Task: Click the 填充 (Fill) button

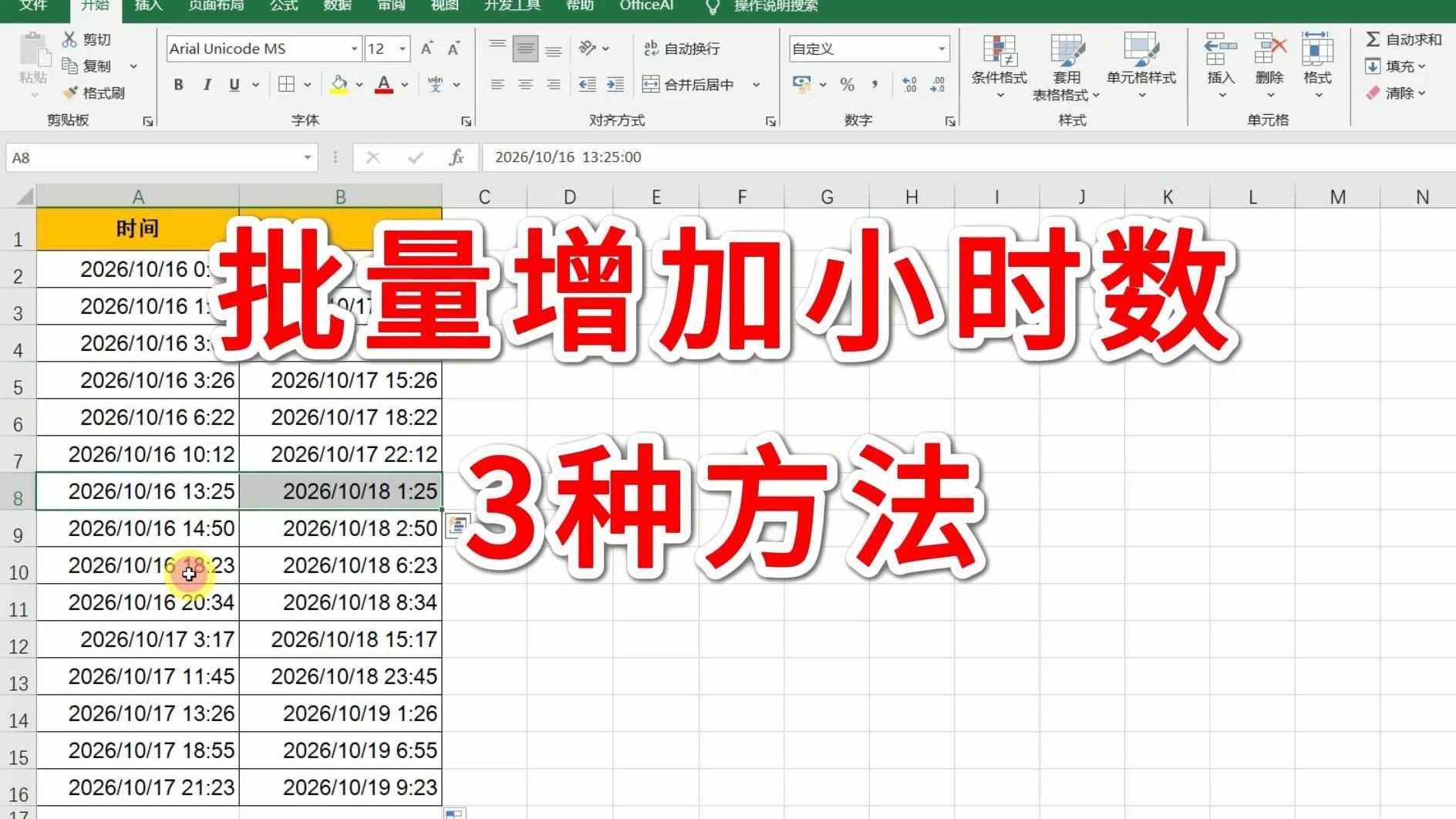Action: pos(1397,66)
